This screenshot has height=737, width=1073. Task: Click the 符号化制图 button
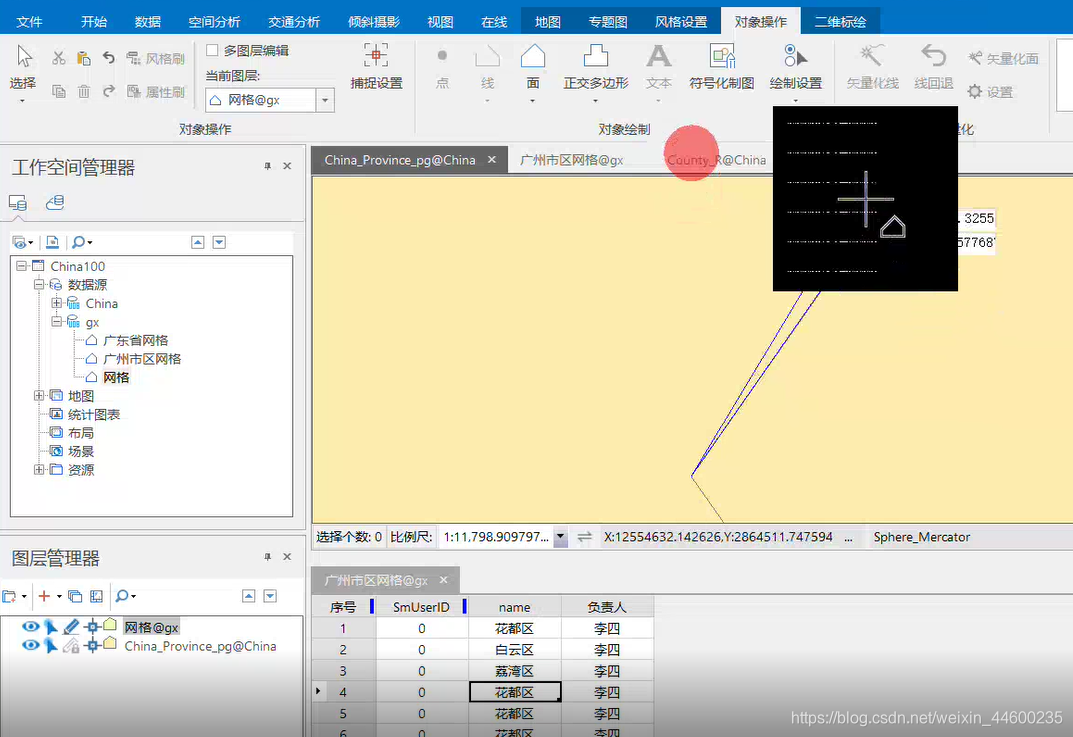pyautogui.click(x=722, y=67)
